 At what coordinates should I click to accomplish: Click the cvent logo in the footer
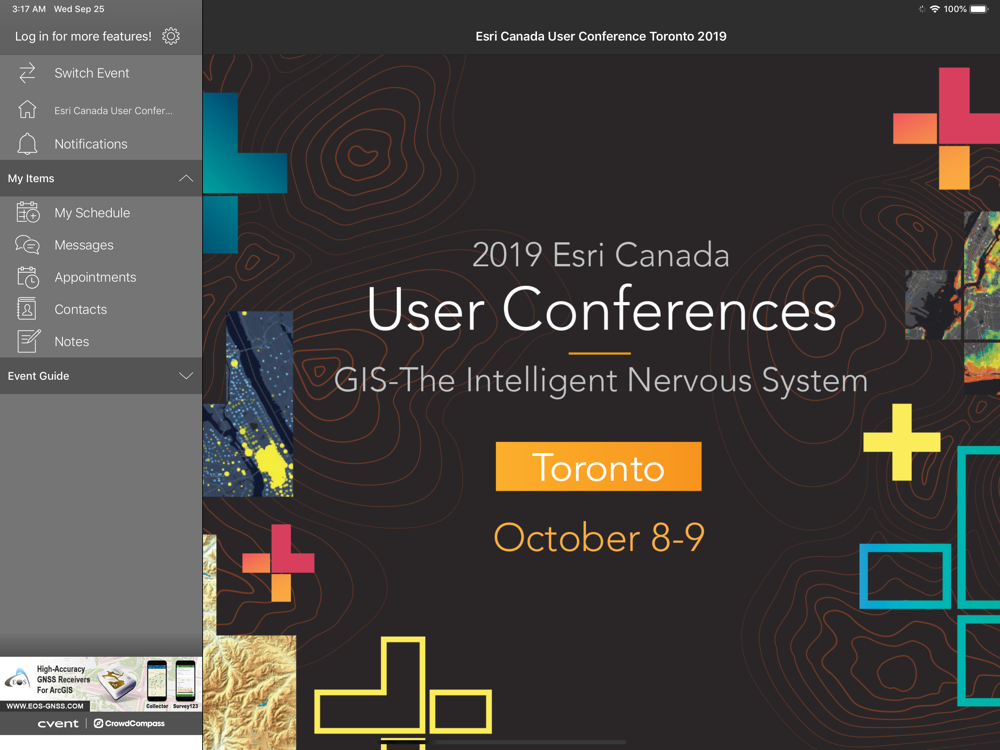58,723
